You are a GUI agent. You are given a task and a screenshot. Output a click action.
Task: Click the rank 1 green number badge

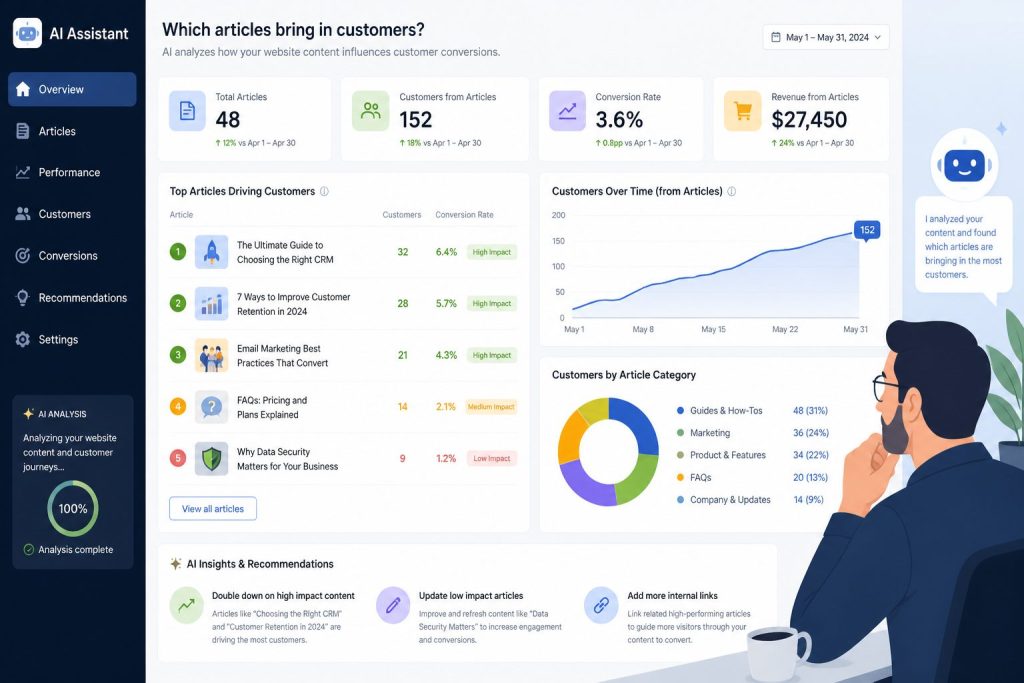[178, 251]
